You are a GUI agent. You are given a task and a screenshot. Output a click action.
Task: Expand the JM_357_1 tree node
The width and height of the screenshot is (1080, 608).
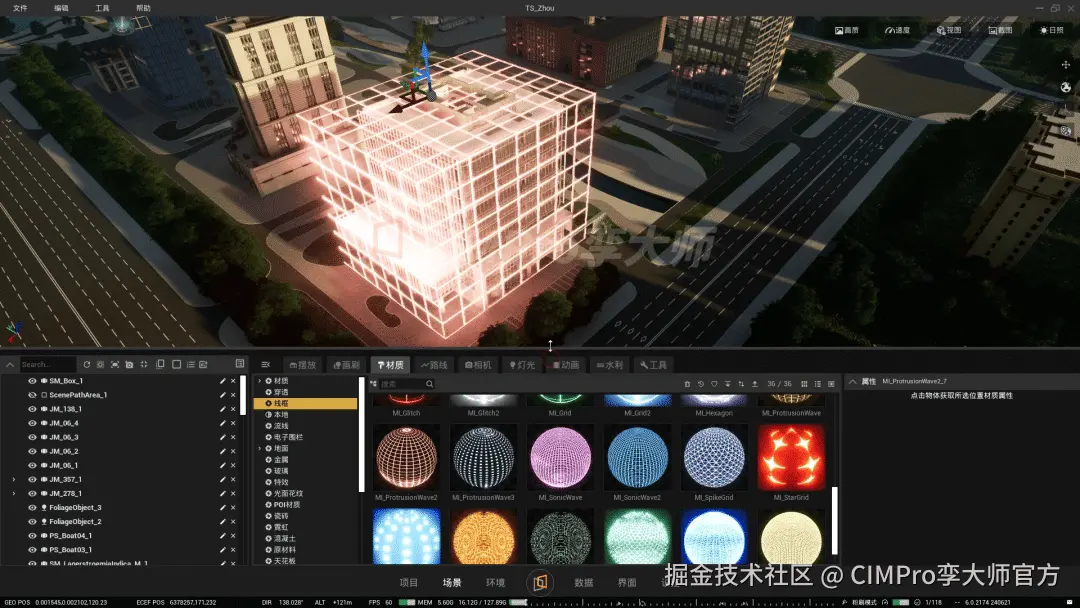14,480
